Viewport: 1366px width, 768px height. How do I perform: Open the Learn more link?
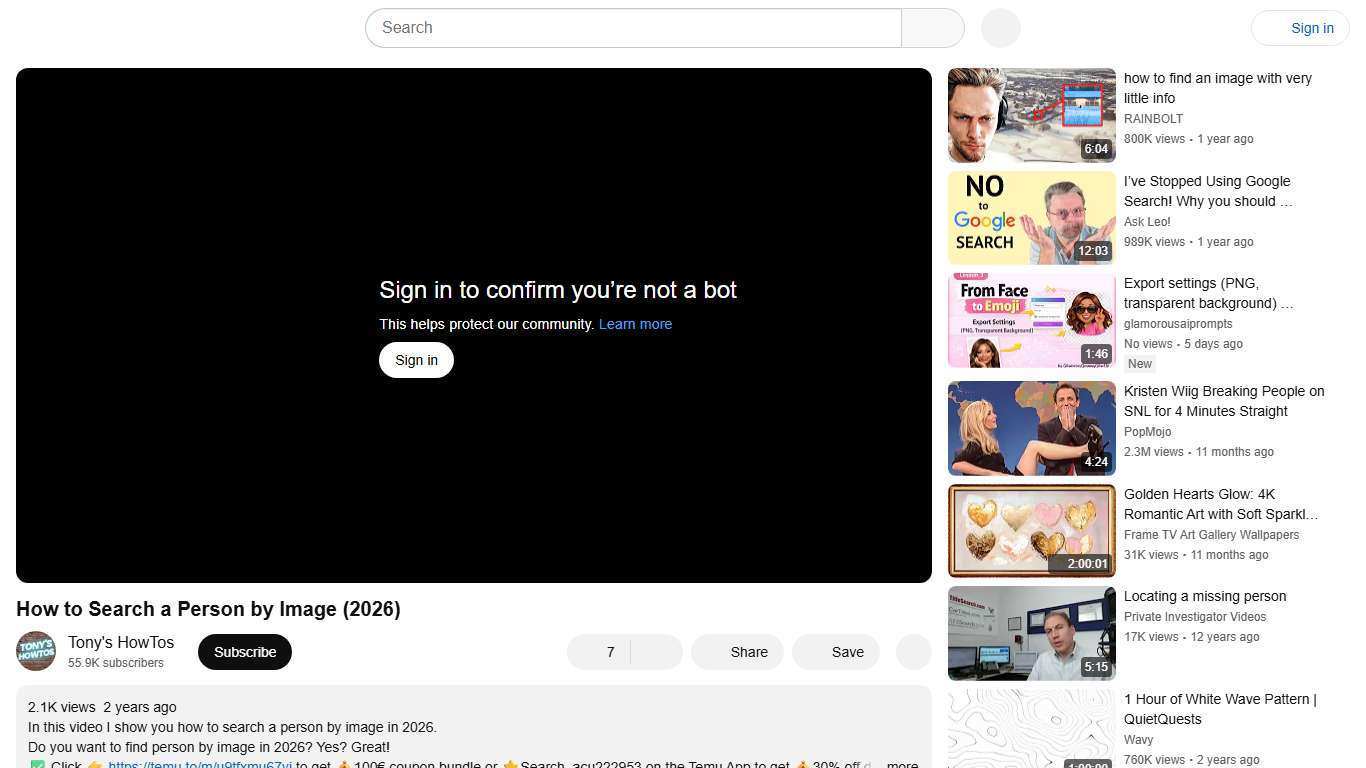pyautogui.click(x=634, y=324)
